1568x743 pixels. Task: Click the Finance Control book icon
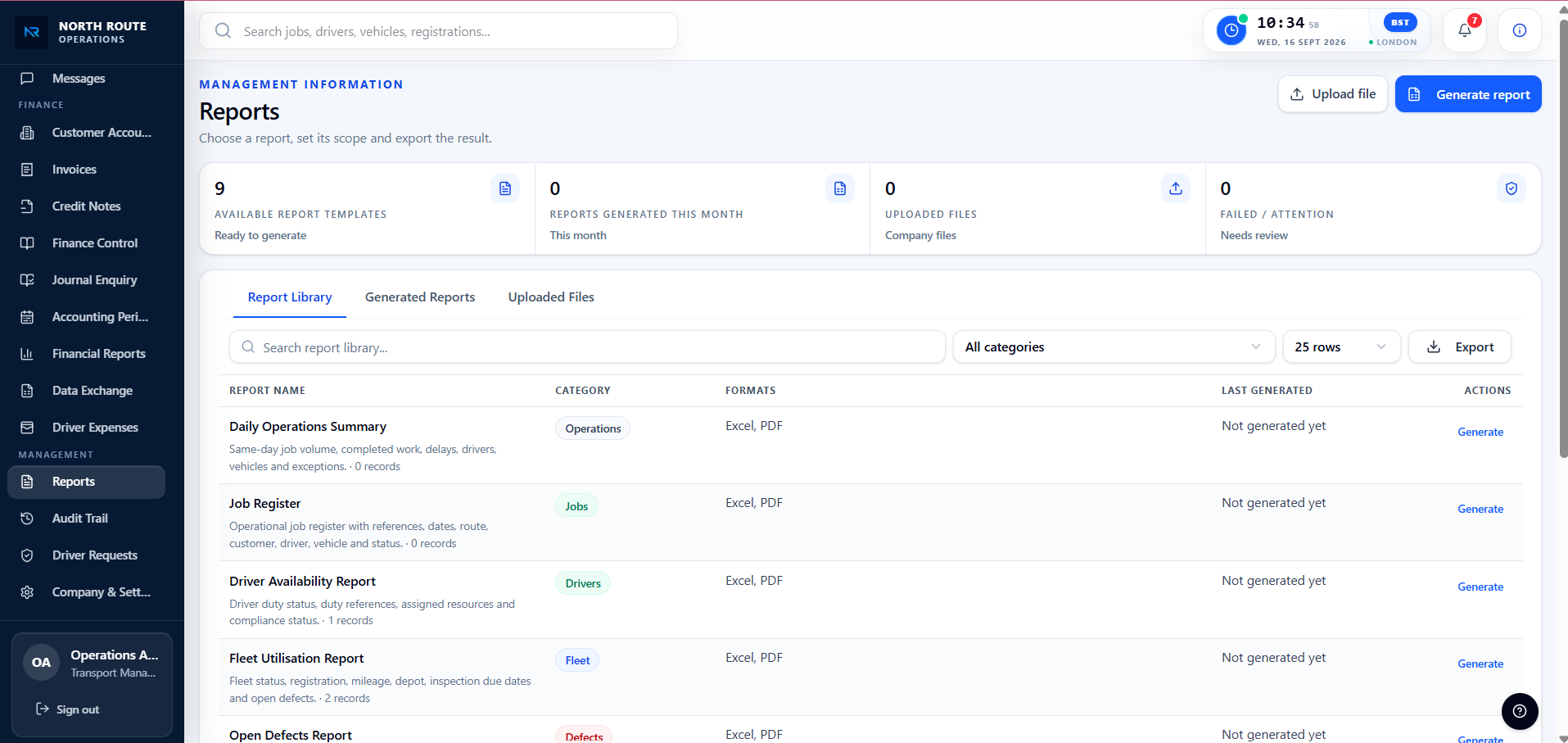pyautogui.click(x=27, y=243)
